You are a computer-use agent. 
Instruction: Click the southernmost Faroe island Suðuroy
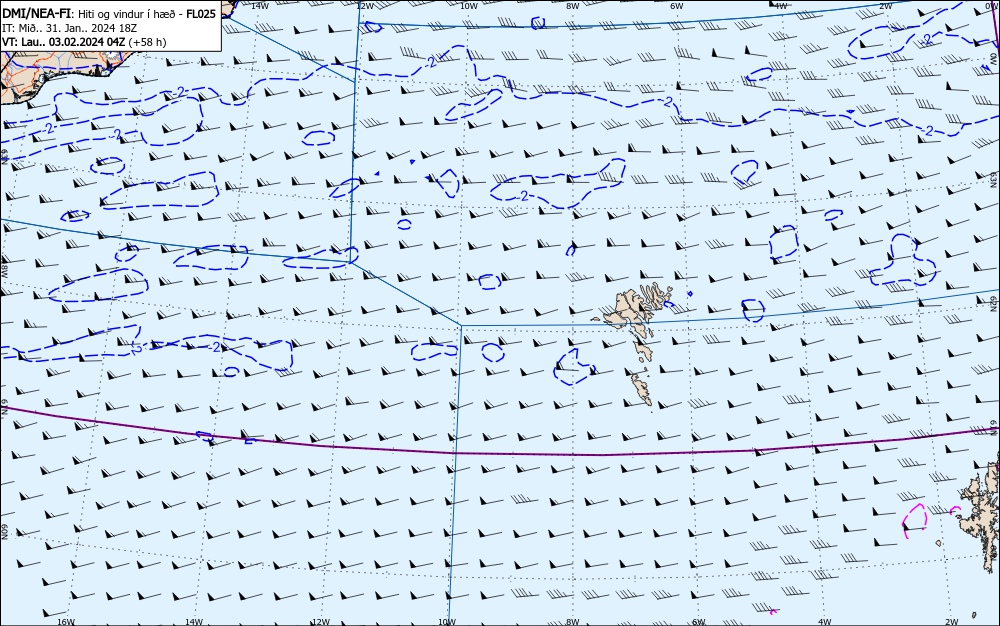642,389
